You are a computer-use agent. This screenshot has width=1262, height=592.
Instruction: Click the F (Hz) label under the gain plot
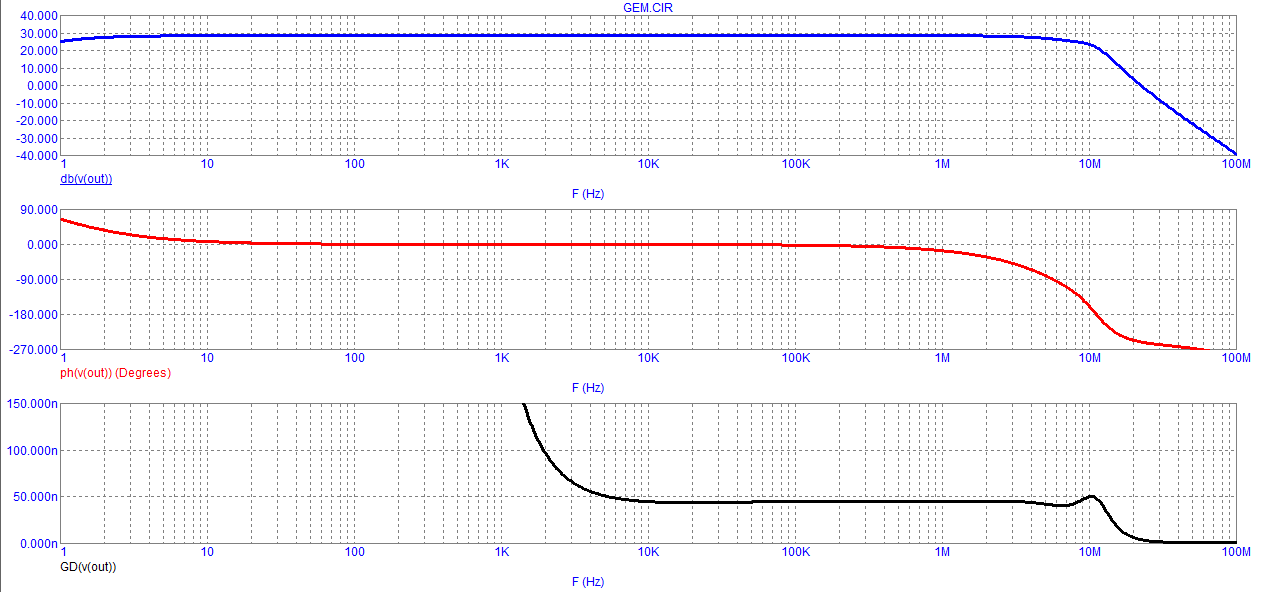coord(588,194)
